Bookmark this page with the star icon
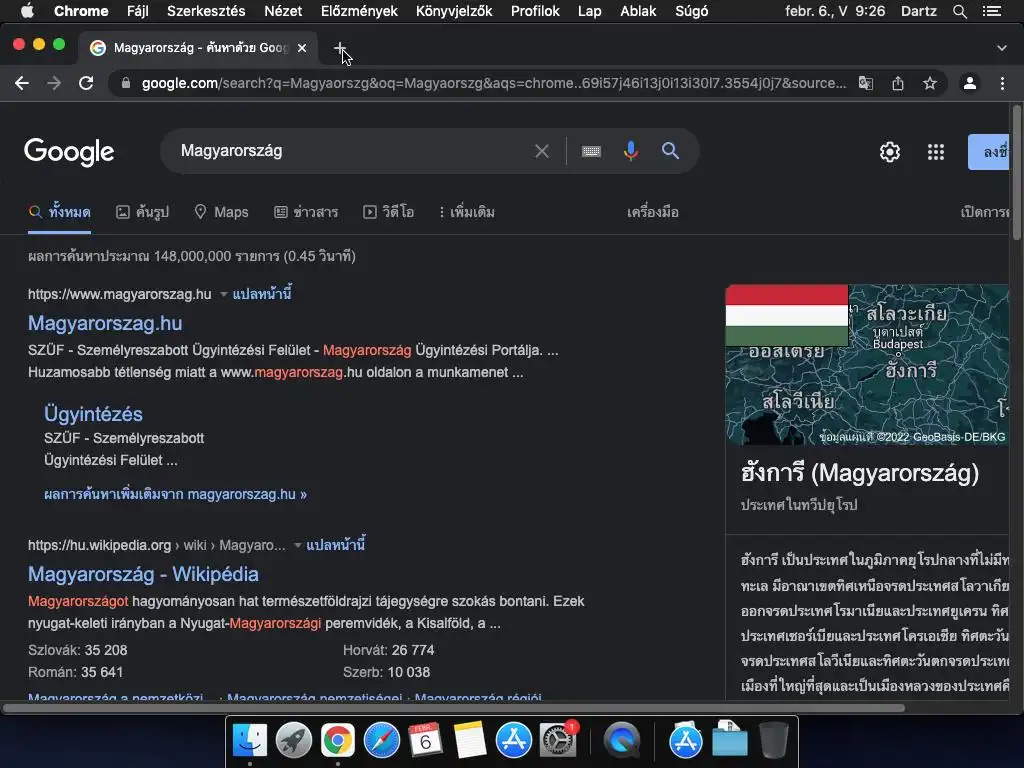Image resolution: width=1024 pixels, height=768 pixels. pos(929,83)
